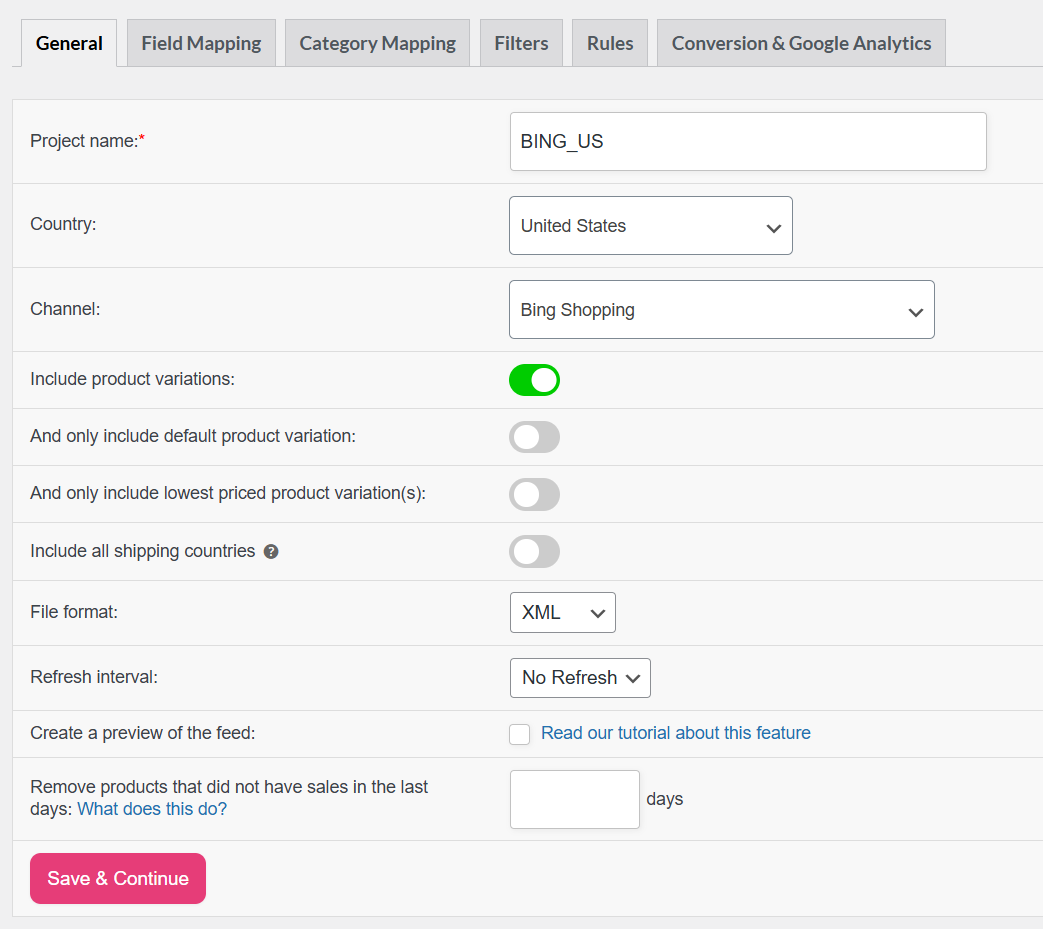The height and width of the screenshot is (929, 1043).
Task: Click the 'What does this do?' link
Action: (152, 809)
